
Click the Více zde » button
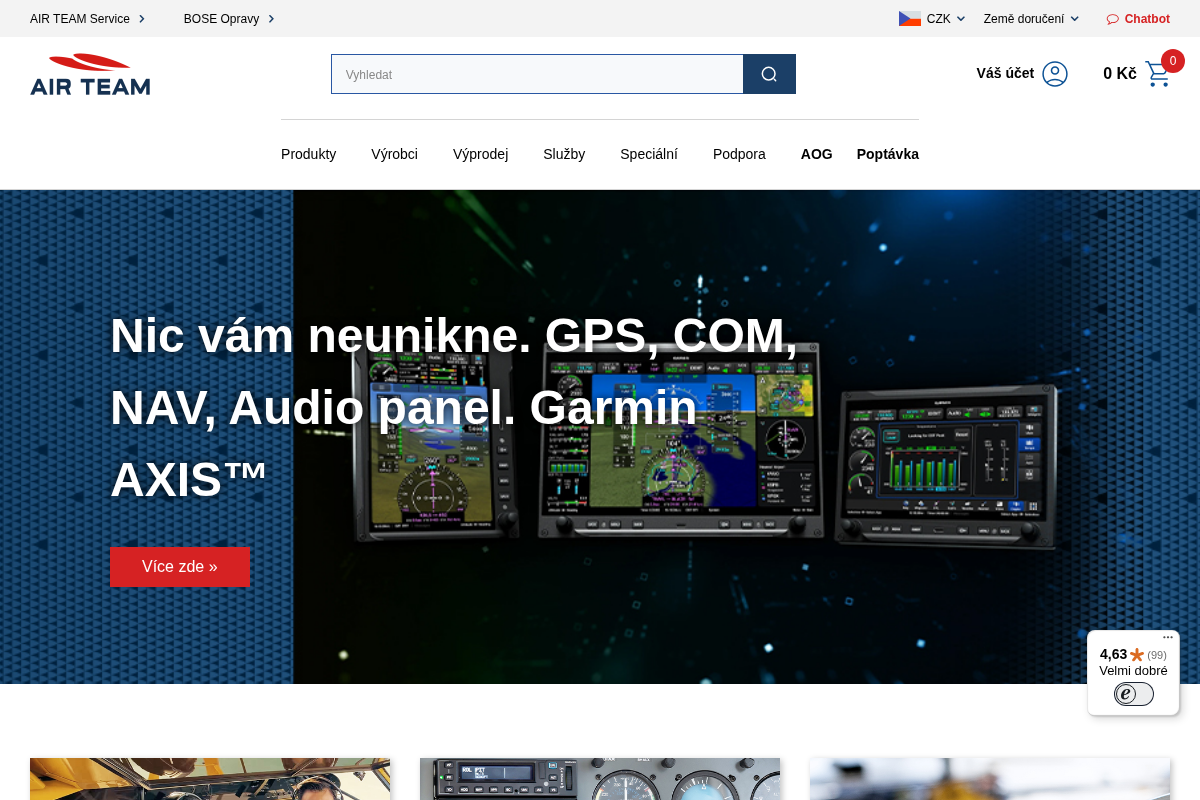click(180, 567)
